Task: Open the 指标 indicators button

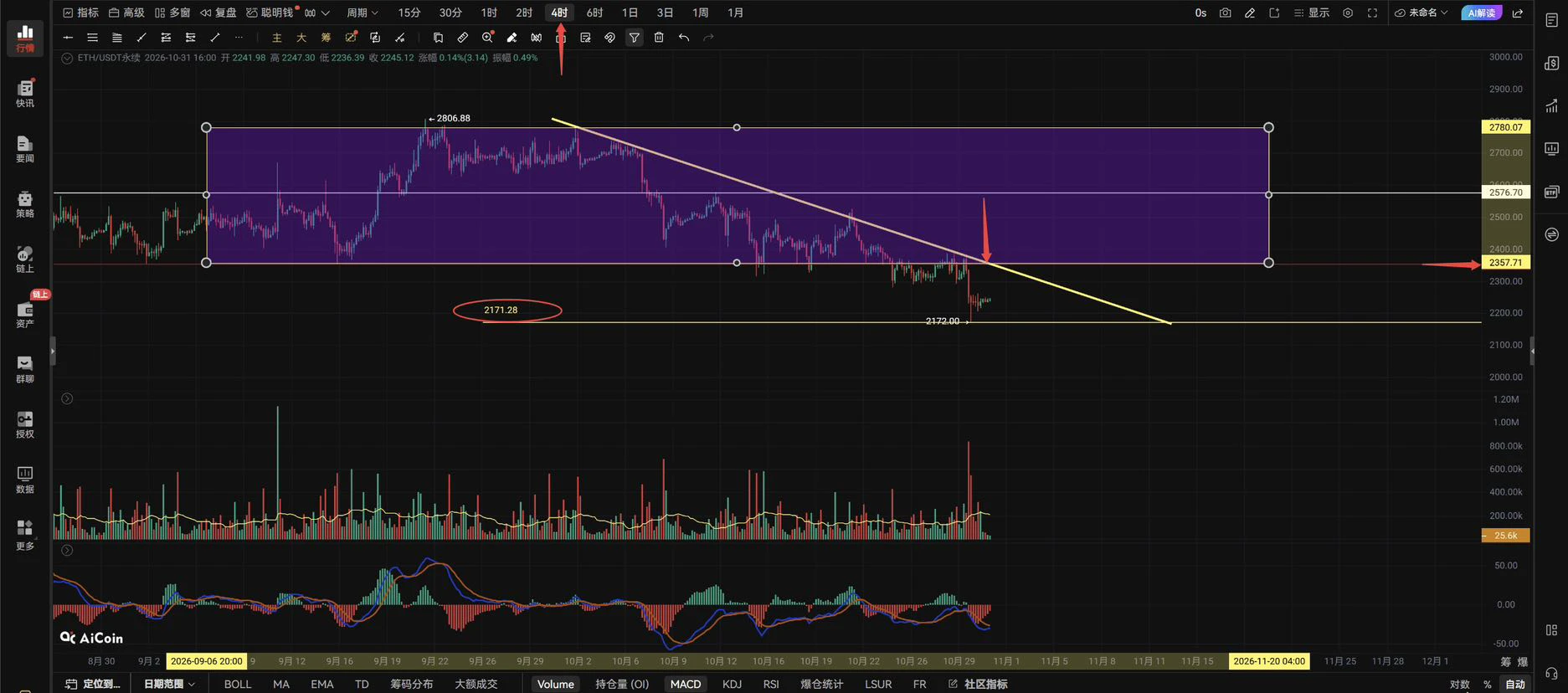Action: (x=80, y=13)
